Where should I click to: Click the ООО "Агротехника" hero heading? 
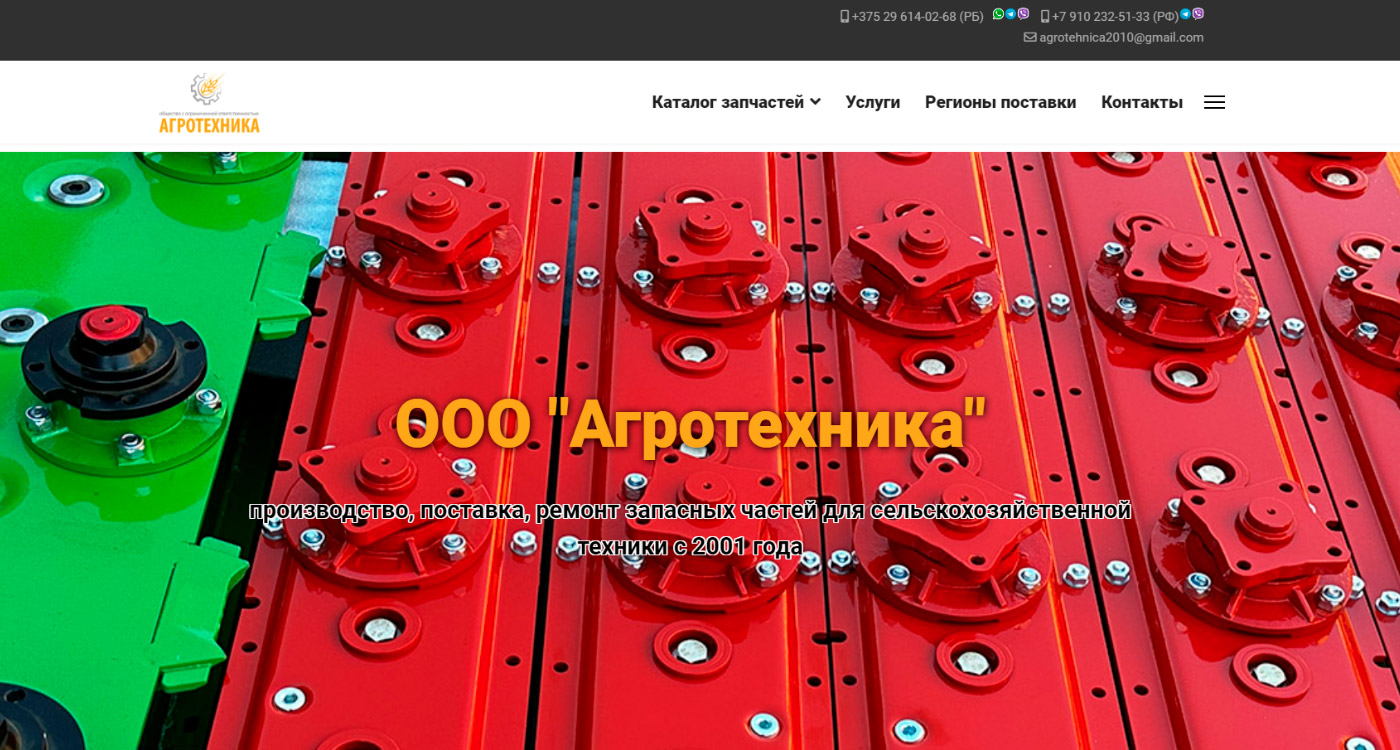click(691, 424)
